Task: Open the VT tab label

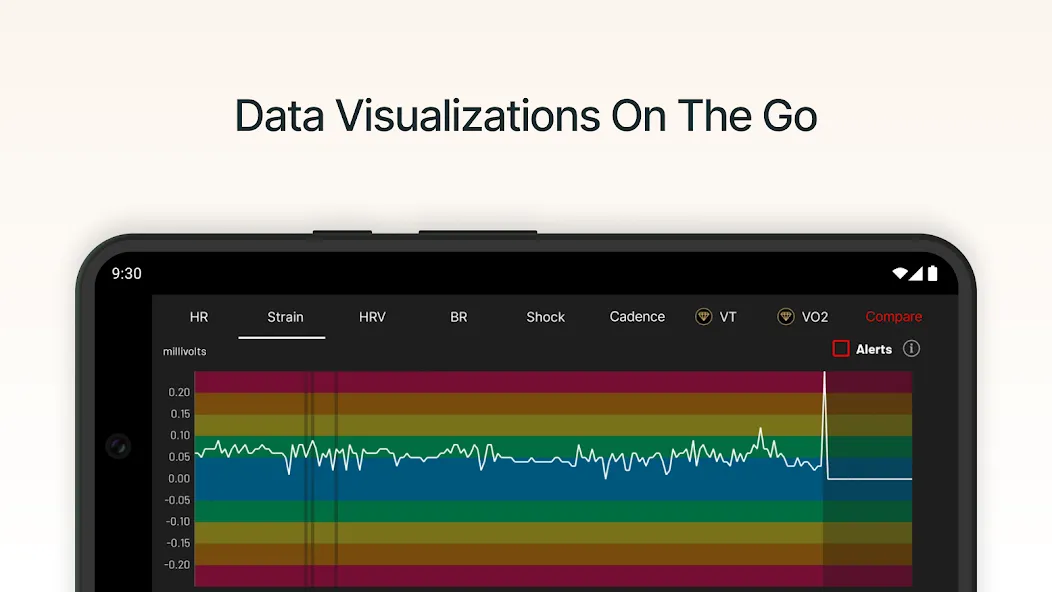Action: pos(728,317)
